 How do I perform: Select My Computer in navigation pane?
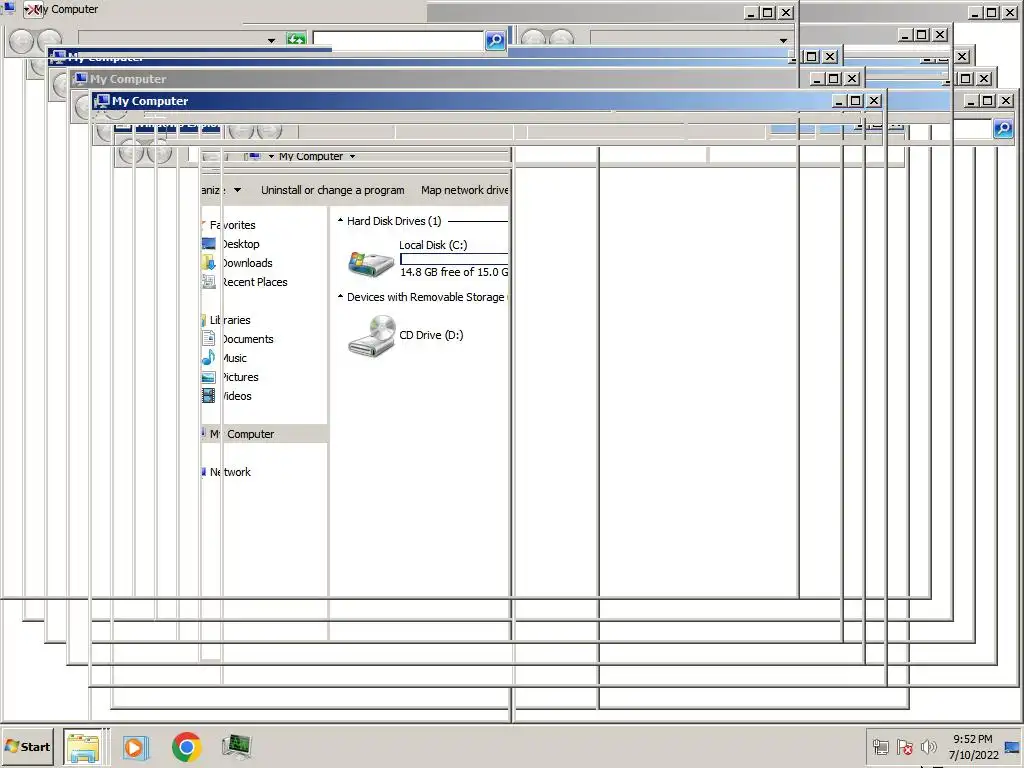[x=242, y=434]
